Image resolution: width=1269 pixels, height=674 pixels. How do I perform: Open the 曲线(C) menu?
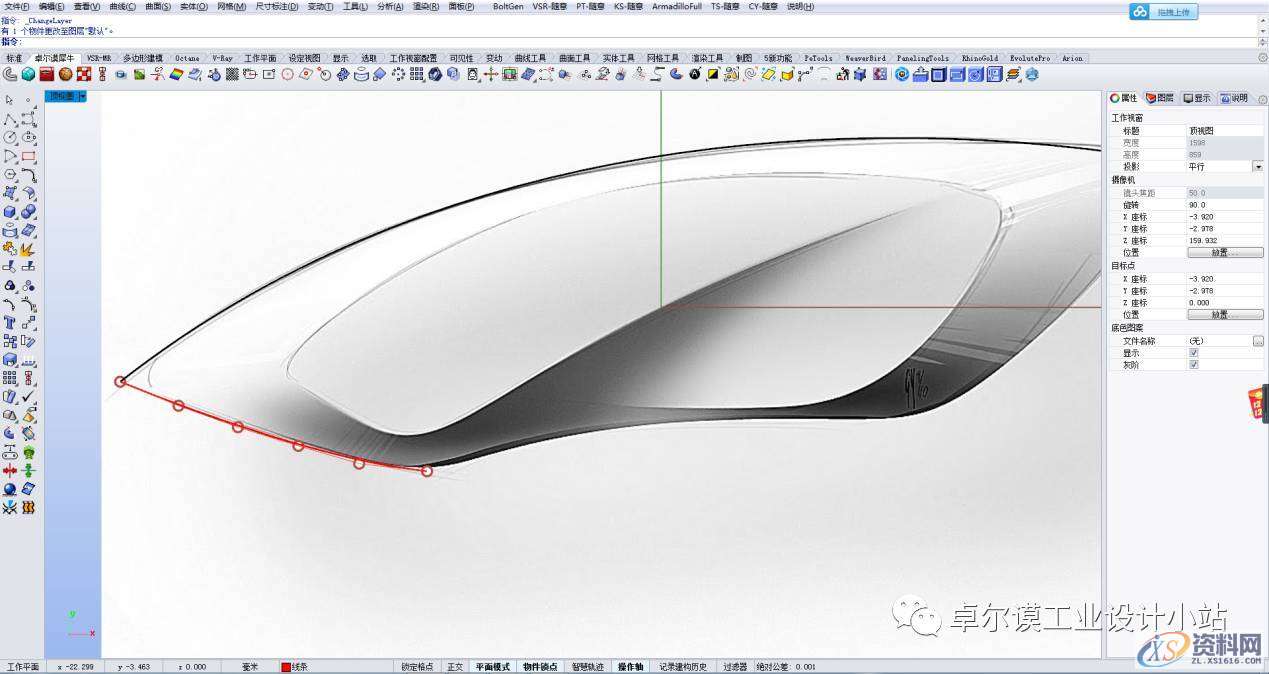(x=125, y=6)
